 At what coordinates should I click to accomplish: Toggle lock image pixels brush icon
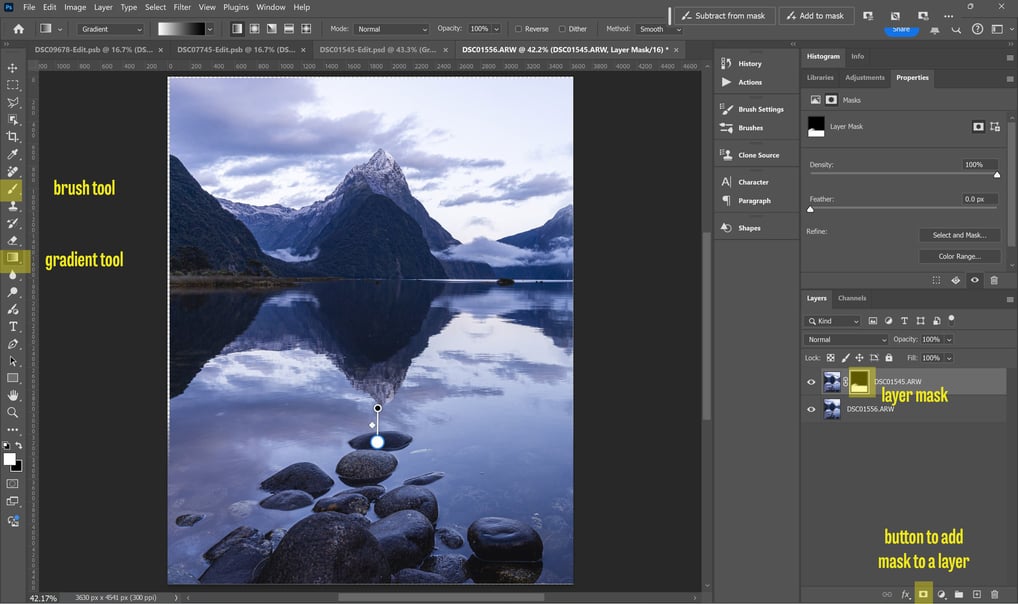[x=845, y=358]
